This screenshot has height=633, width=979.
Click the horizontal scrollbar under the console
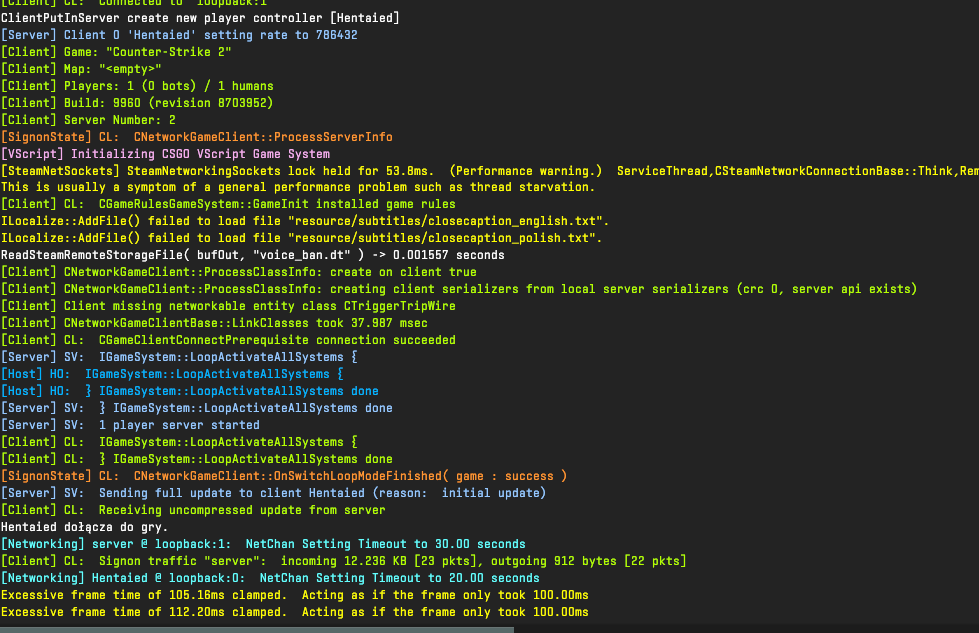tap(257, 630)
